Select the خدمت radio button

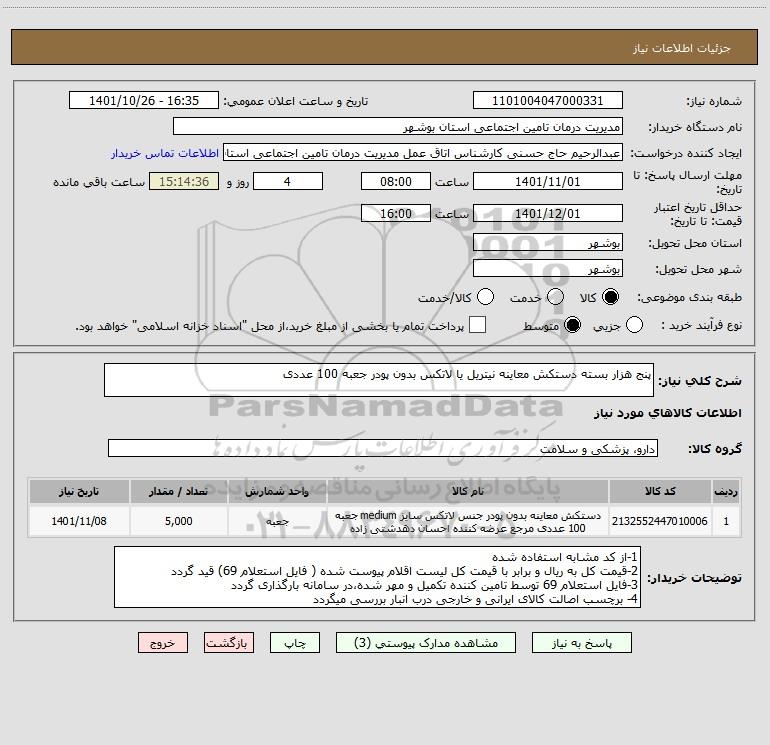click(555, 297)
